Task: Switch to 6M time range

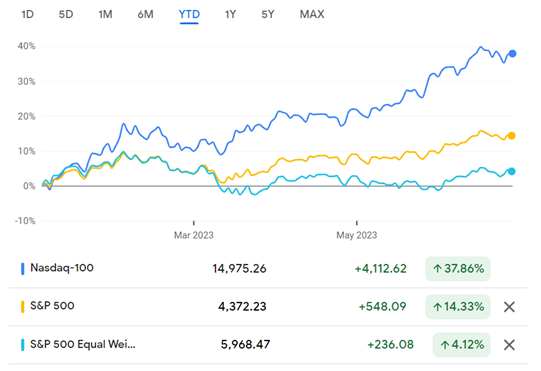Action: click(145, 14)
